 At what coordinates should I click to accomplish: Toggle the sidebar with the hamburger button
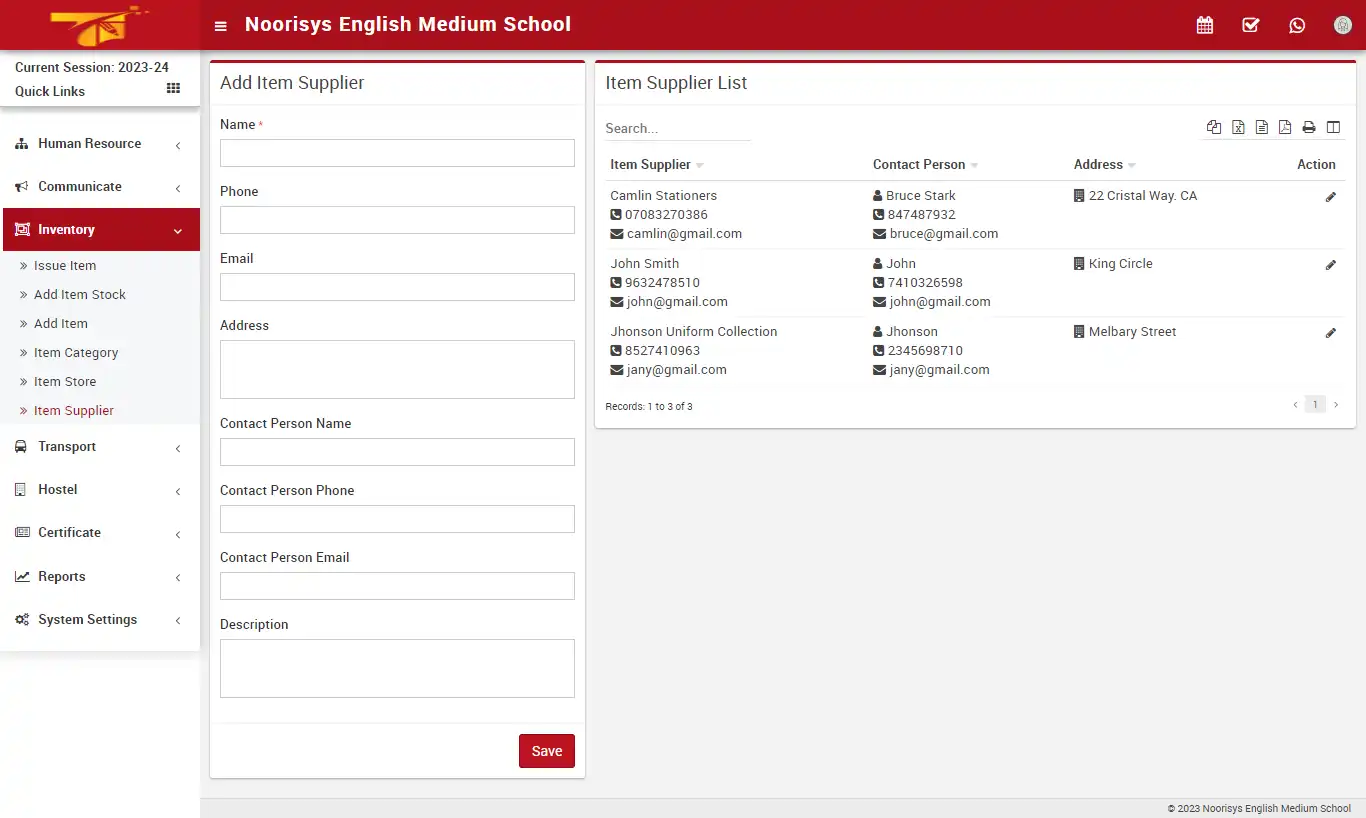coord(220,25)
